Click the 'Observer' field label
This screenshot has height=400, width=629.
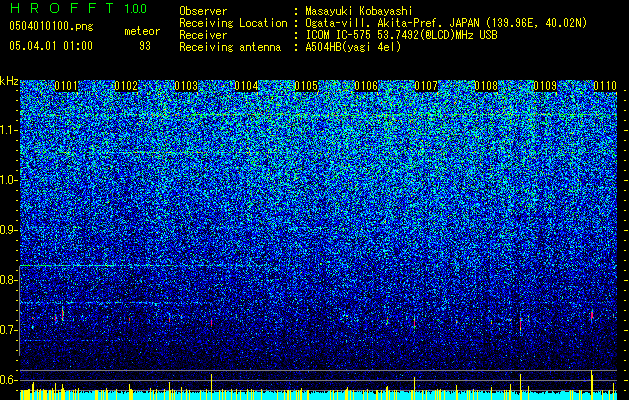tap(203, 11)
